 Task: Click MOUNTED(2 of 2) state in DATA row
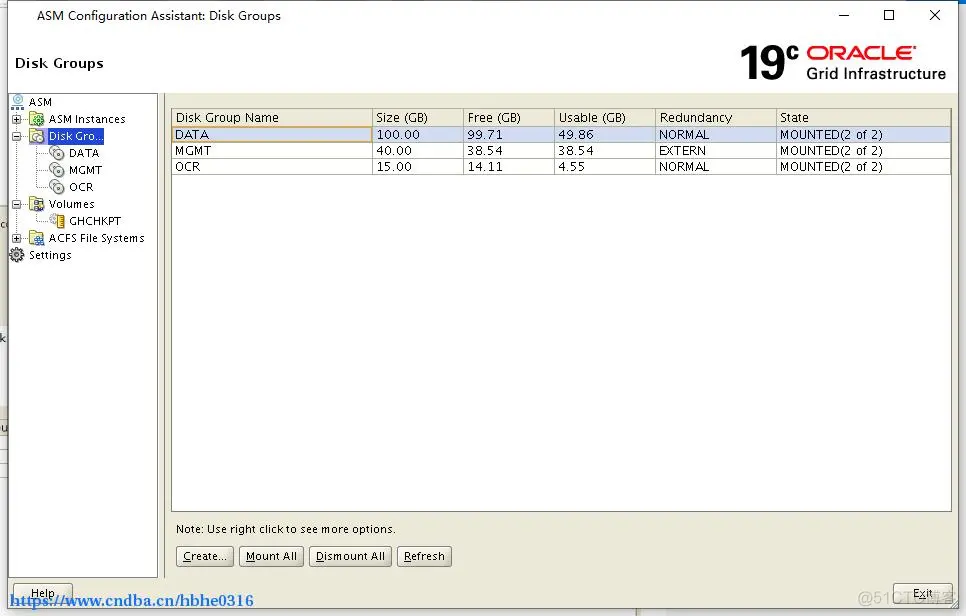tap(864, 134)
